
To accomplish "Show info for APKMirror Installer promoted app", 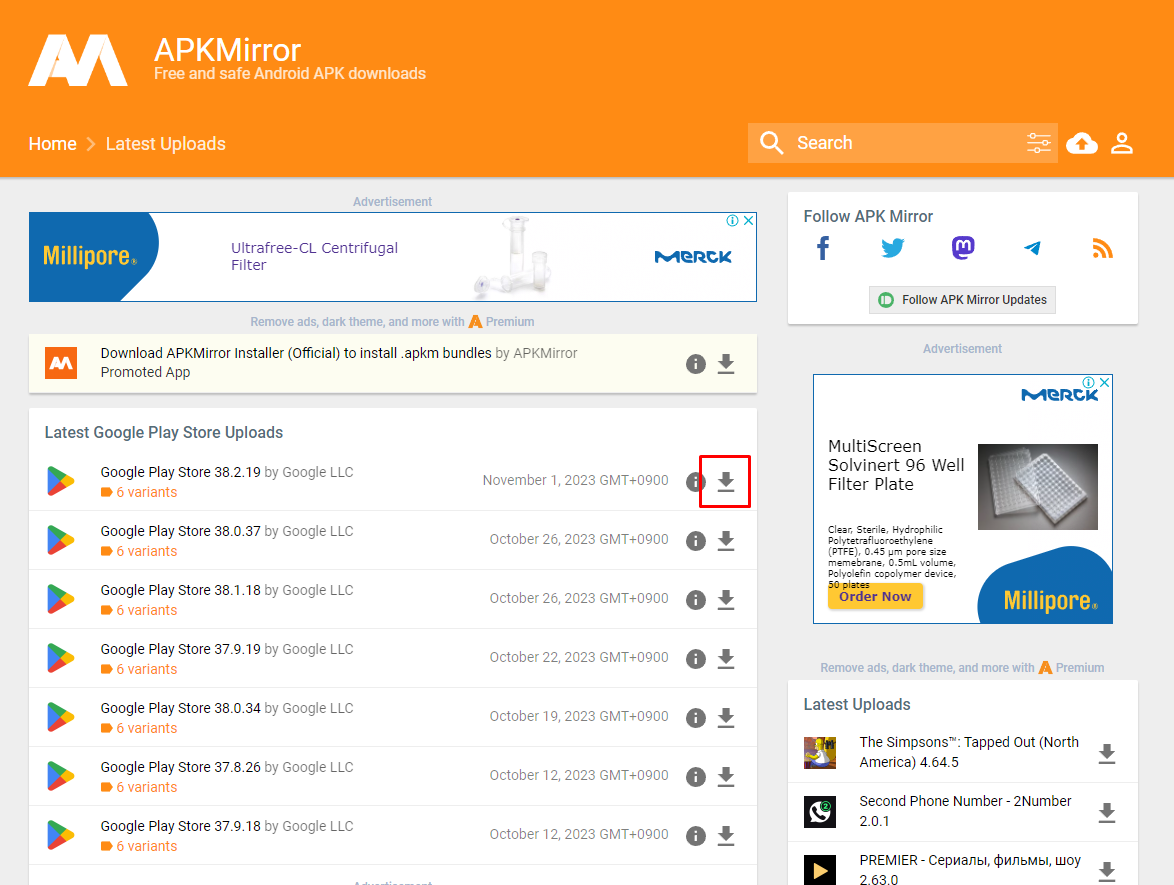I will point(696,364).
